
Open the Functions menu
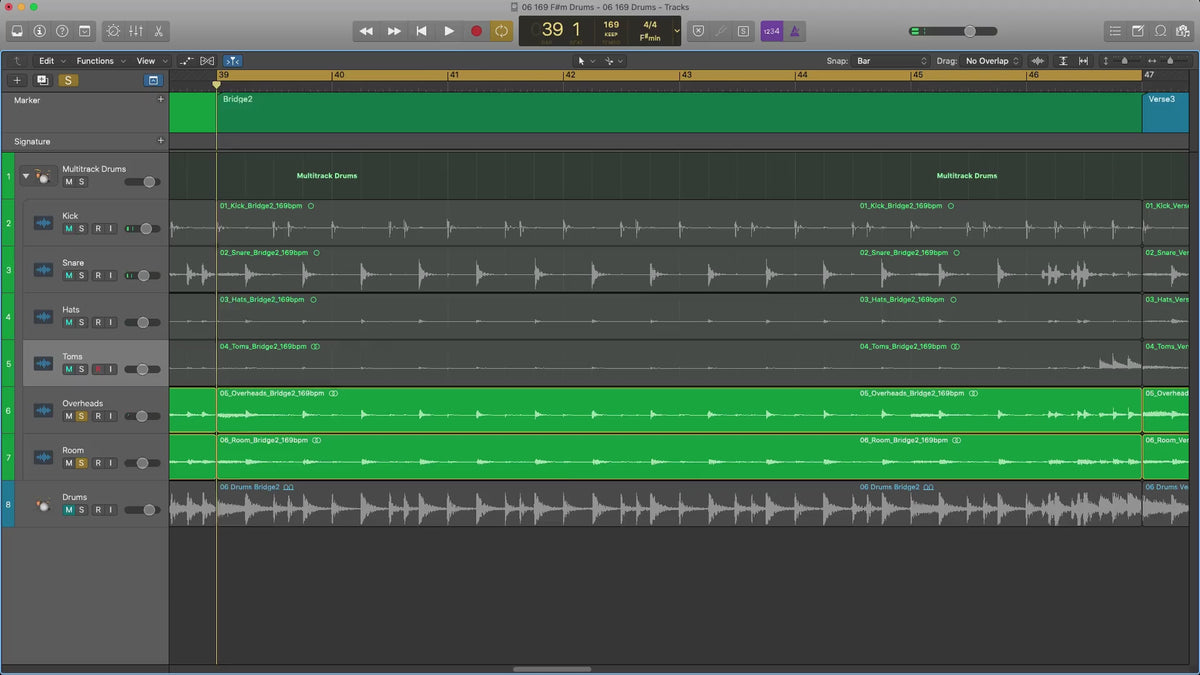point(100,61)
